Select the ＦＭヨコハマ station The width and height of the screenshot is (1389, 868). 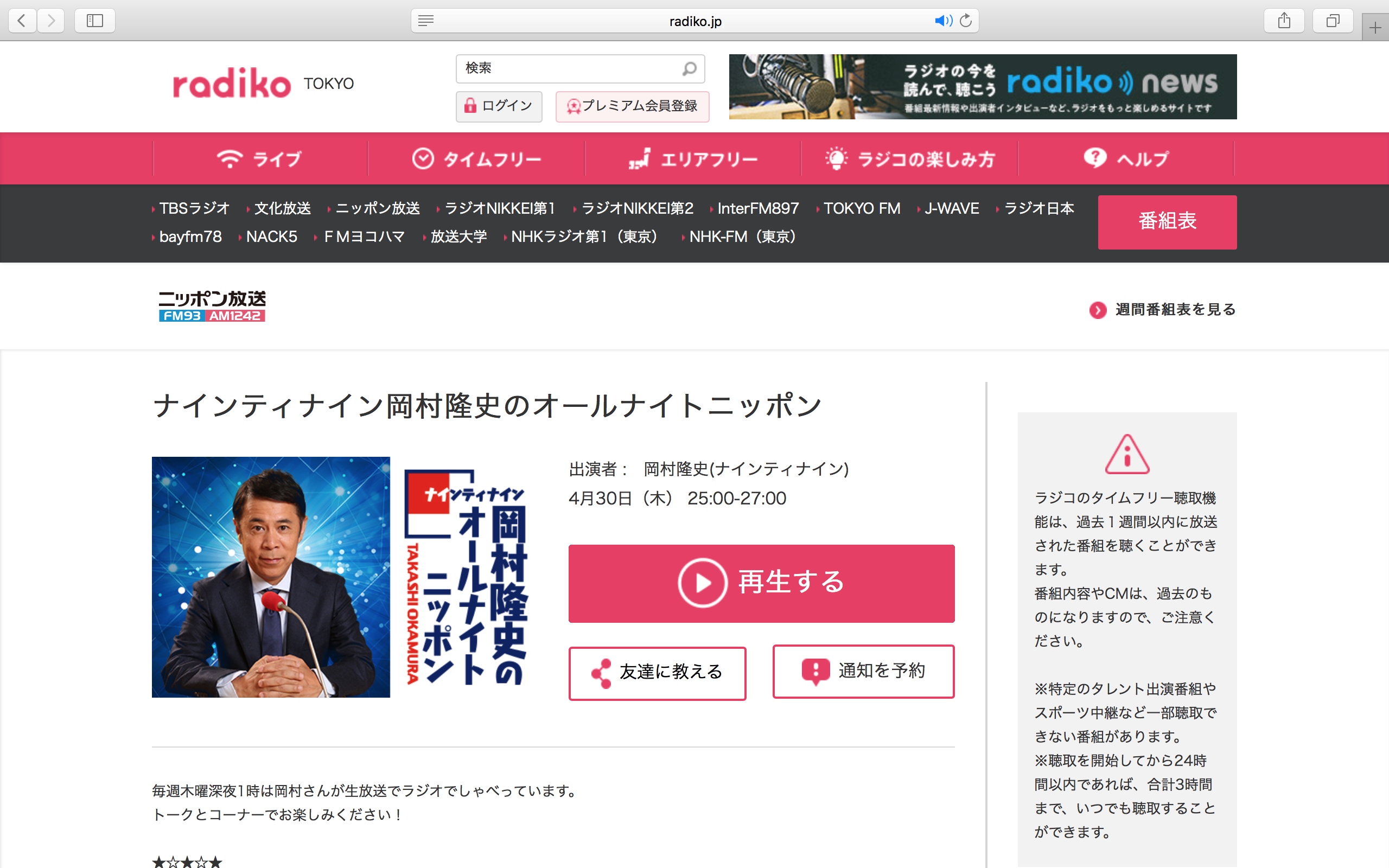364,237
